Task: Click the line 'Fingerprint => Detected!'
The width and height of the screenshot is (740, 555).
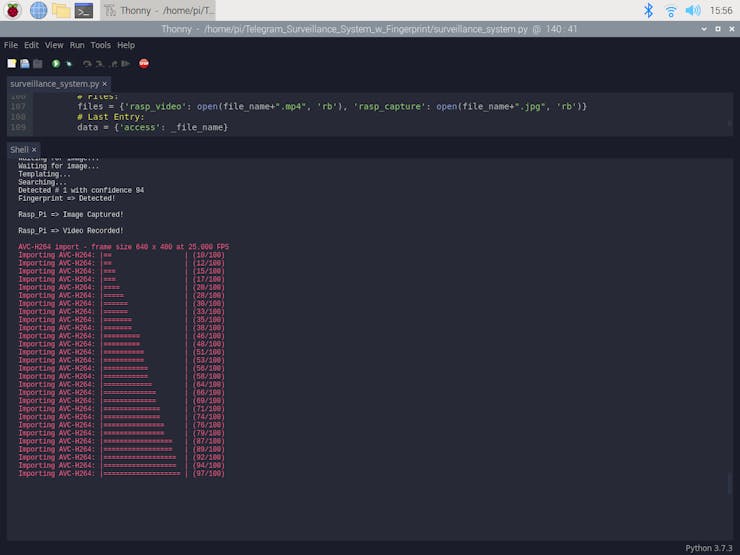Action: coord(67,198)
